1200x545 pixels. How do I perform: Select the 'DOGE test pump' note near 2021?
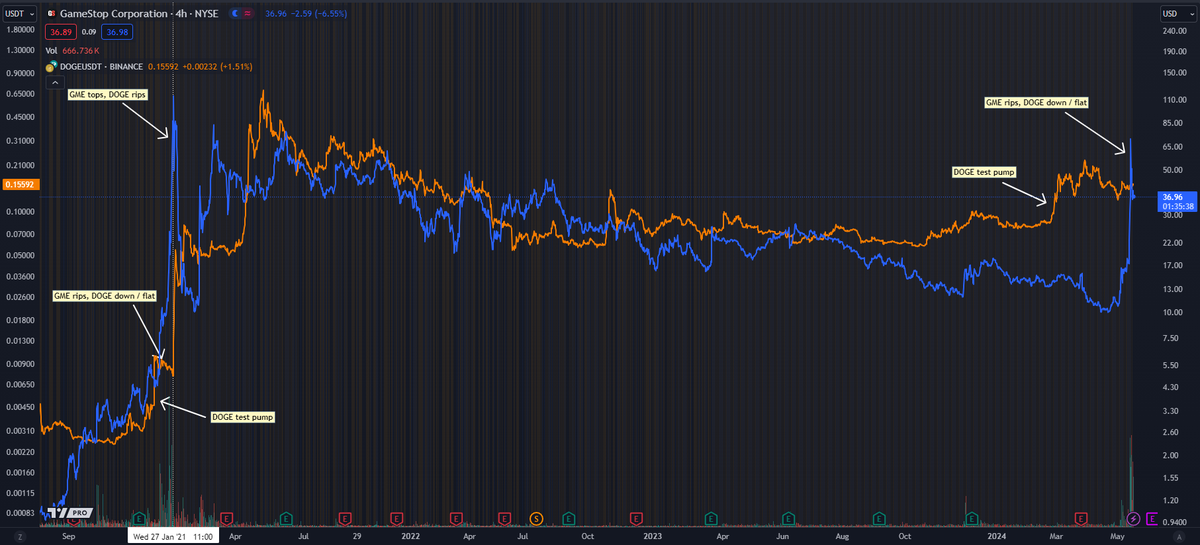pos(243,415)
